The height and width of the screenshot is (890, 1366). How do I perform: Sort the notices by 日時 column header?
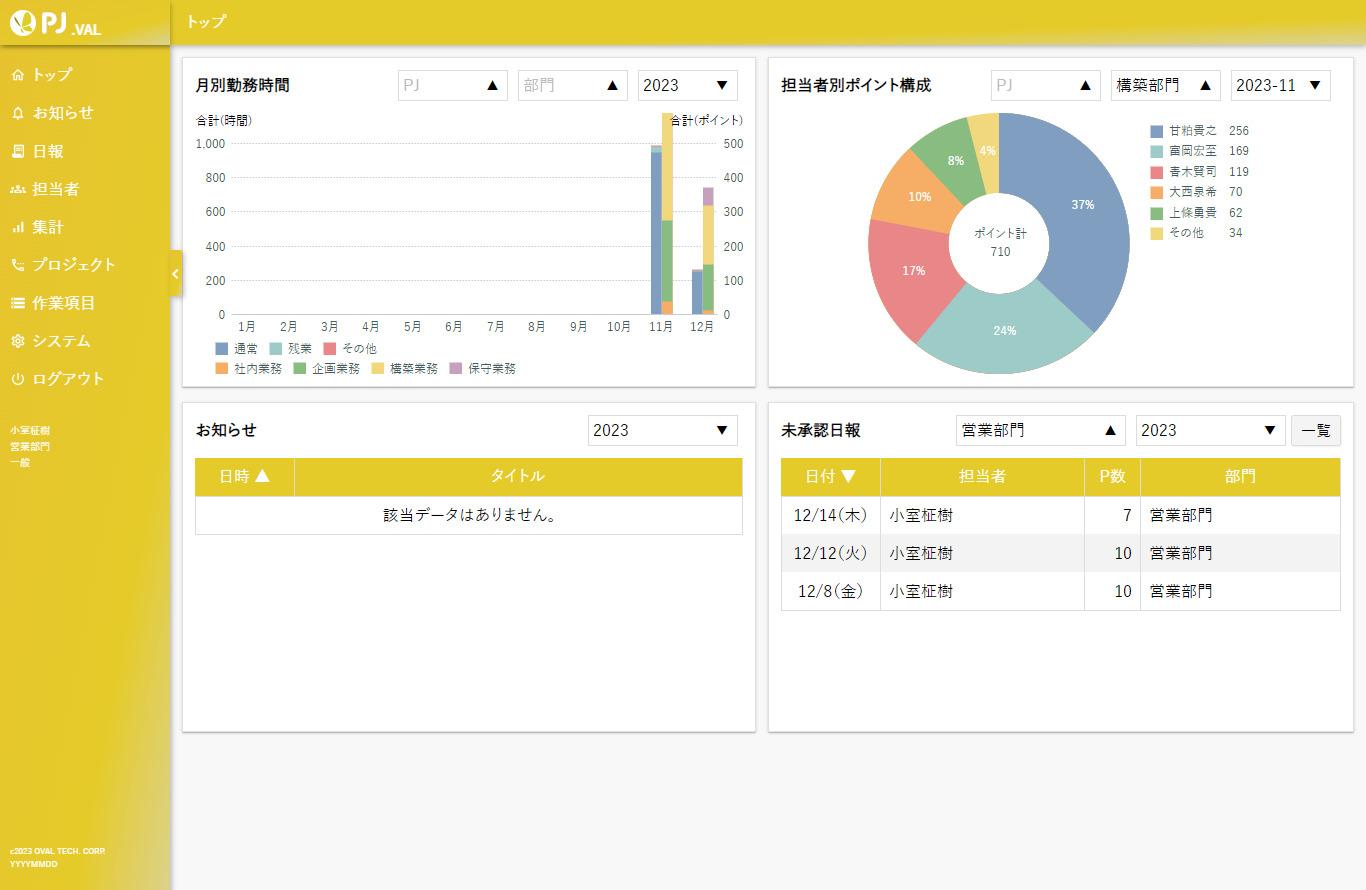pos(244,477)
